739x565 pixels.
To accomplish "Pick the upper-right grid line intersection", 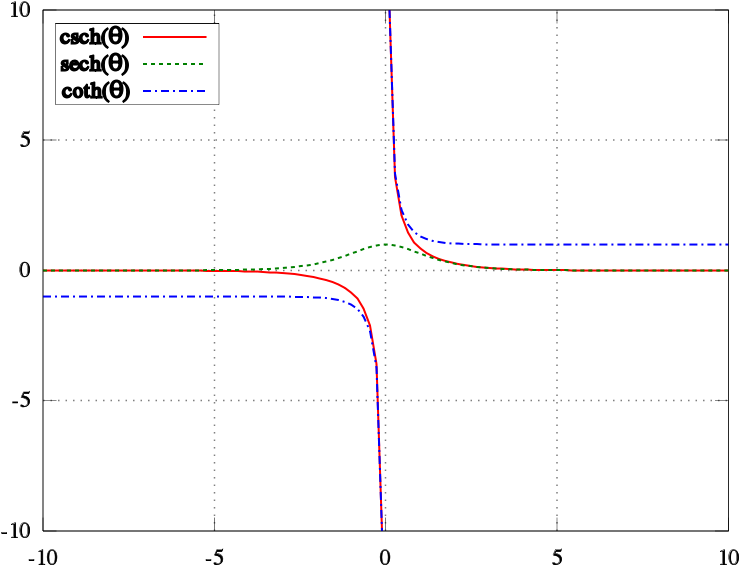I will pos(557,140).
